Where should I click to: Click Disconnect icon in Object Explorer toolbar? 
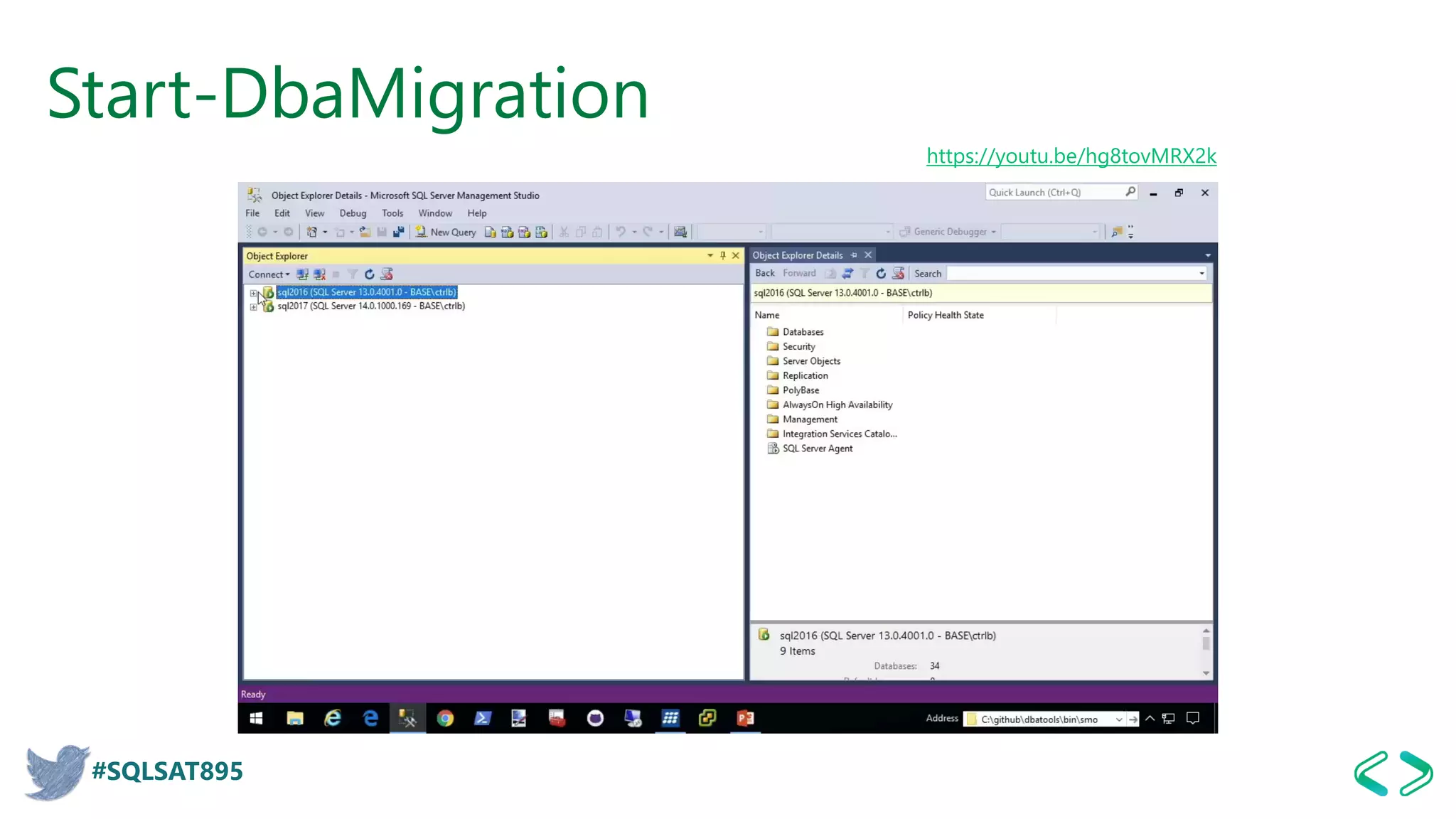319,274
